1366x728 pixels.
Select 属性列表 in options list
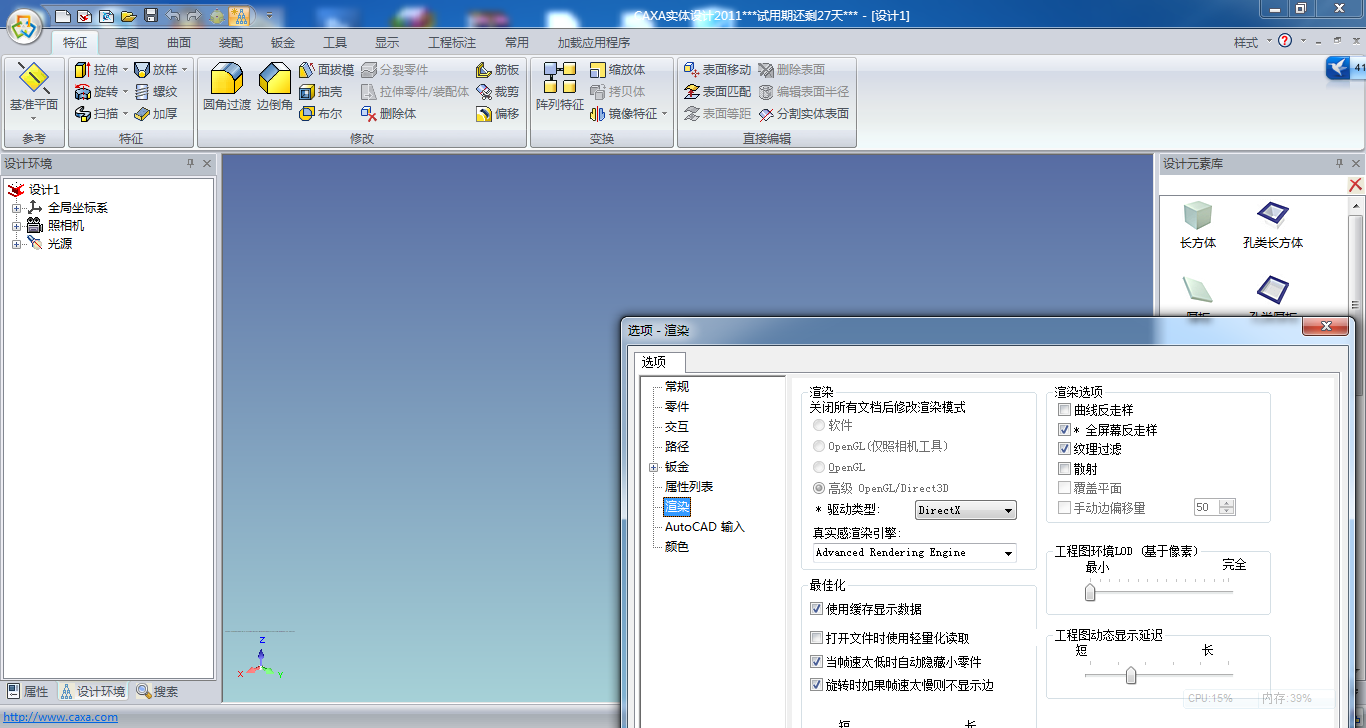click(689, 487)
